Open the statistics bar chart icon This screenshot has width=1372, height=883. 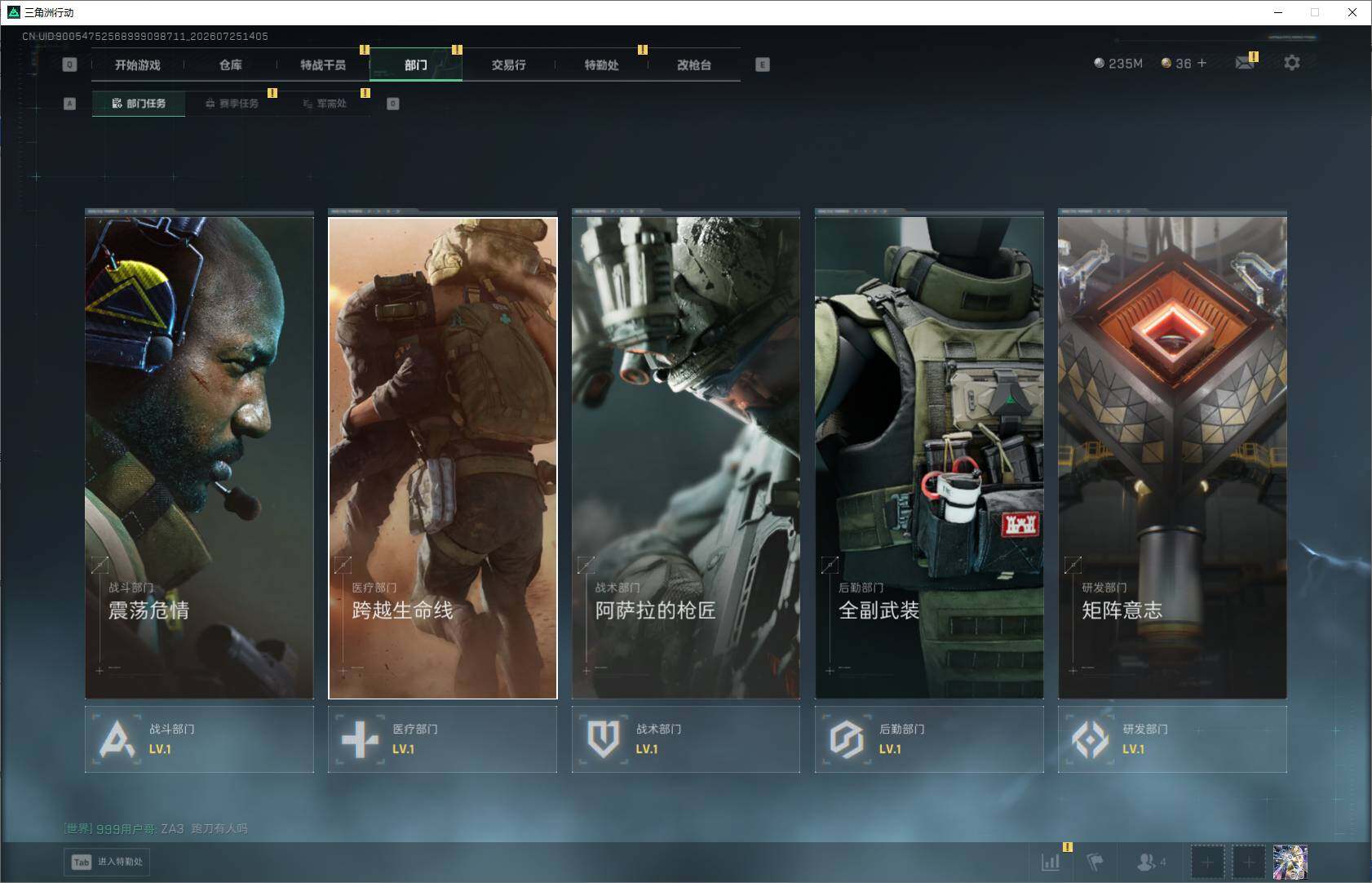click(x=1051, y=862)
